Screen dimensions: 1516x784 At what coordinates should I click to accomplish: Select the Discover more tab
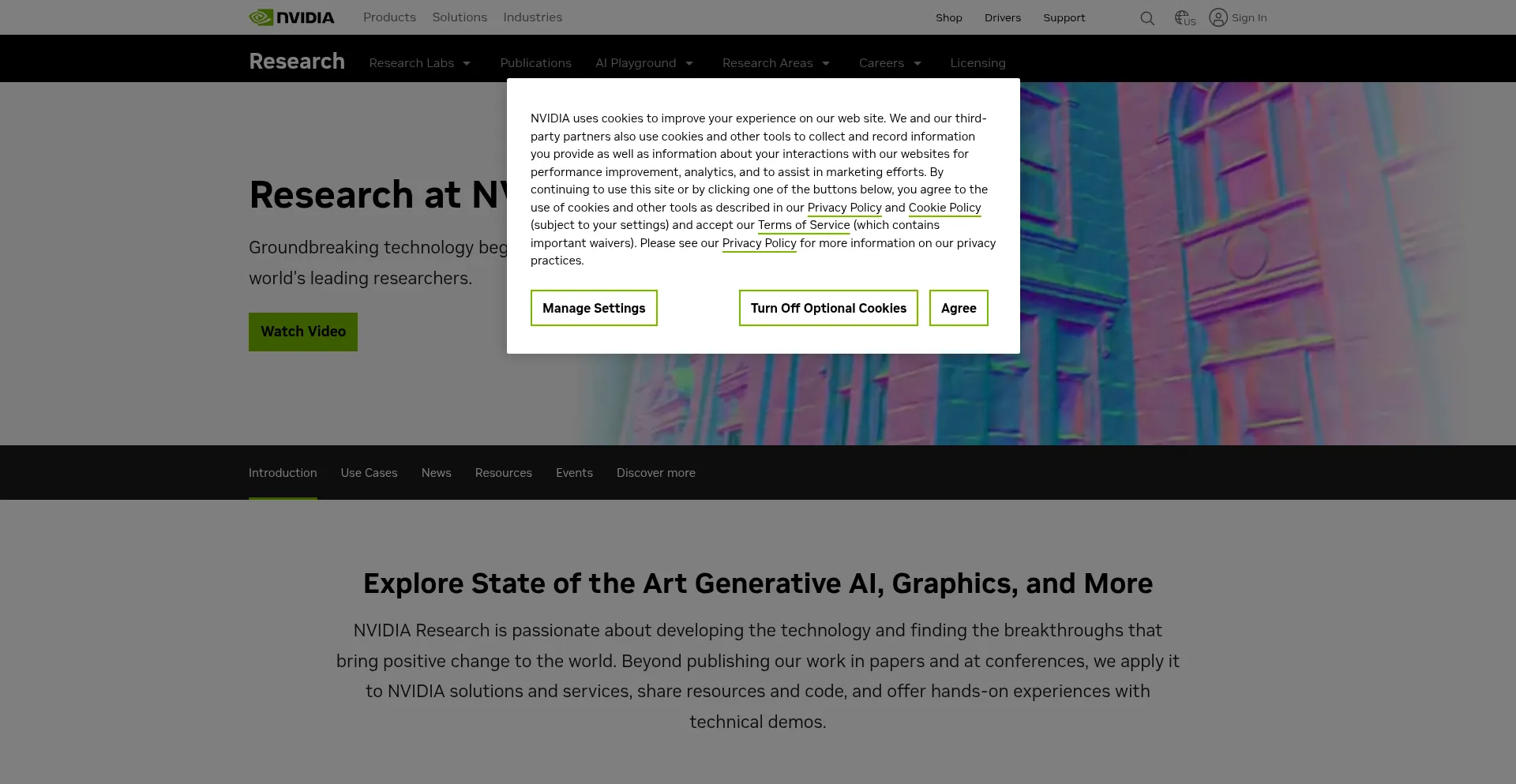tap(655, 473)
